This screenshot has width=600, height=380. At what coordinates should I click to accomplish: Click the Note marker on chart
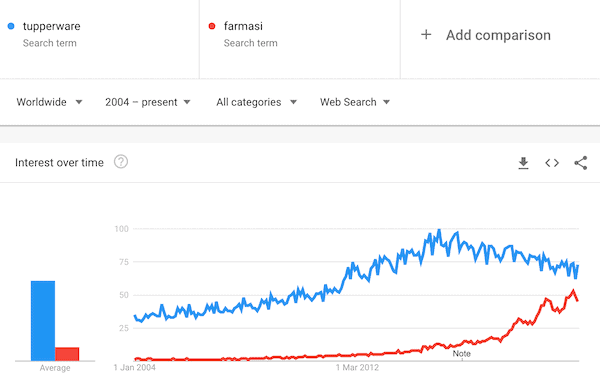pos(461,354)
